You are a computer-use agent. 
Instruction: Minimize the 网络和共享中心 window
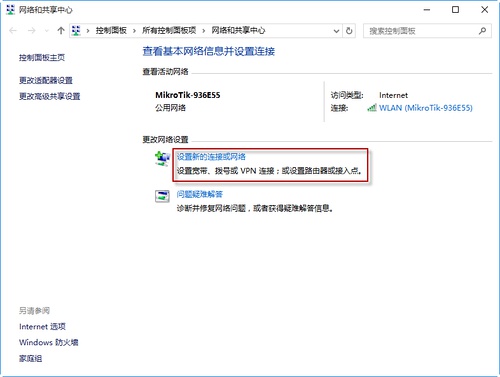(x=427, y=10)
